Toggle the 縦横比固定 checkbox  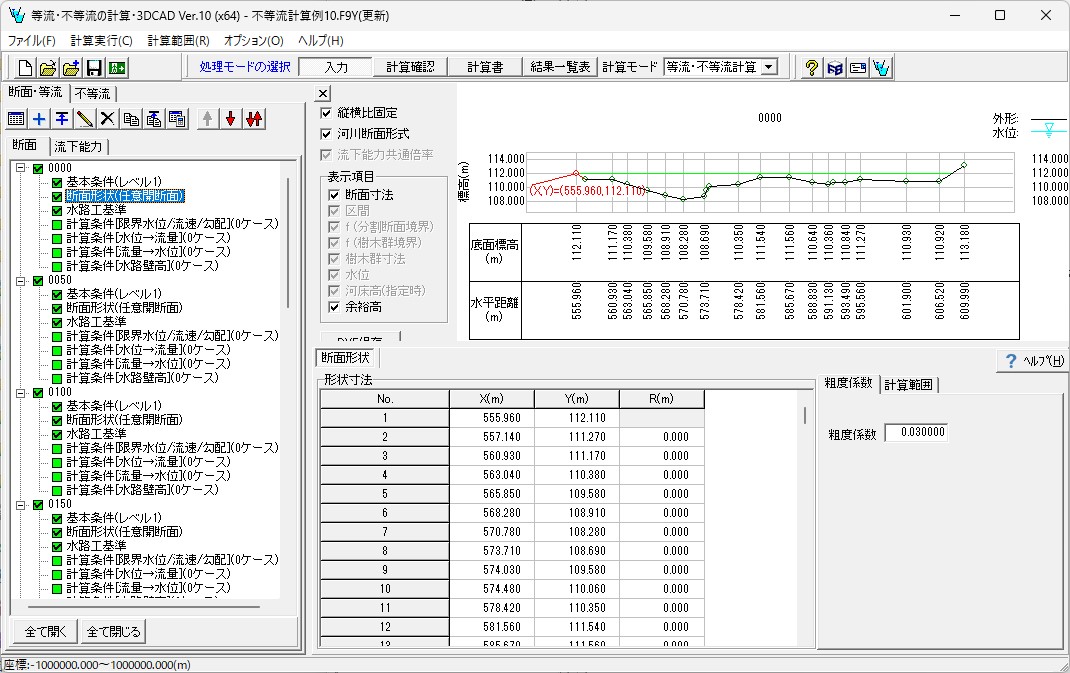(327, 113)
